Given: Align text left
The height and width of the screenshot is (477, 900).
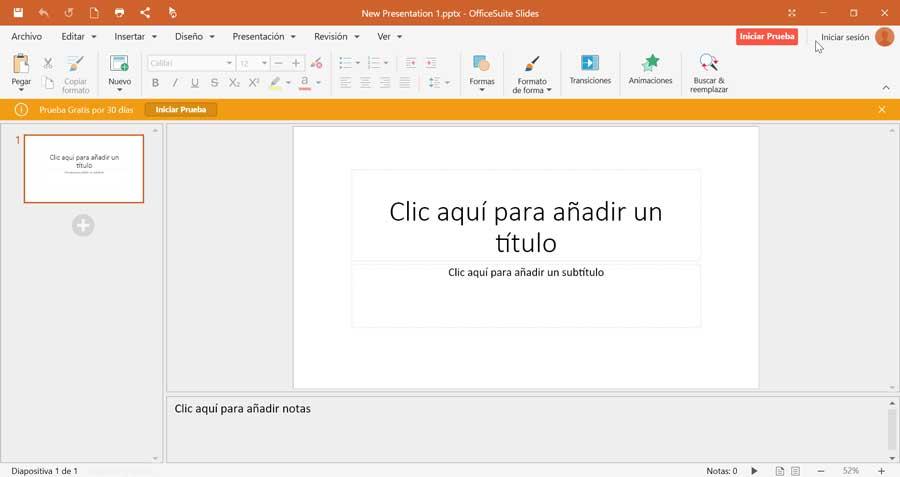Looking at the screenshot, I should coord(346,83).
